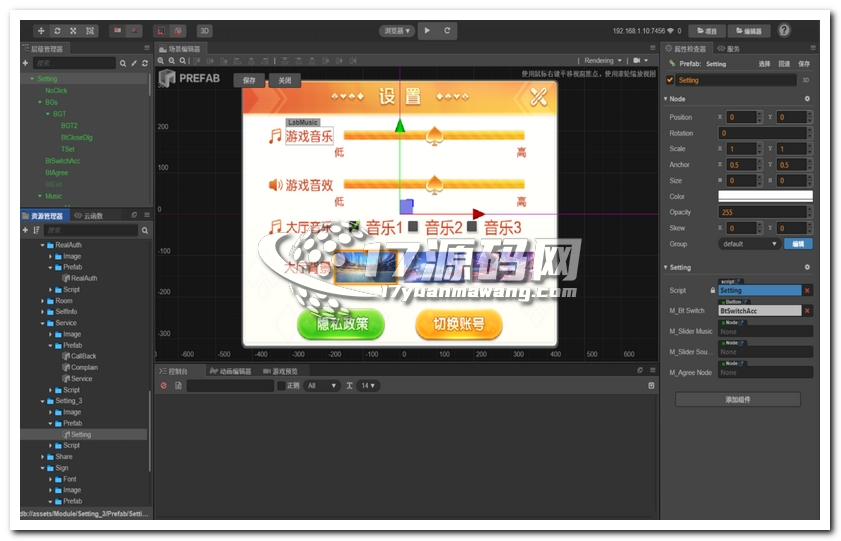This screenshot has height=541, width=841.
Task: Open the hierarchy panel menu icon
Action: 146,48
